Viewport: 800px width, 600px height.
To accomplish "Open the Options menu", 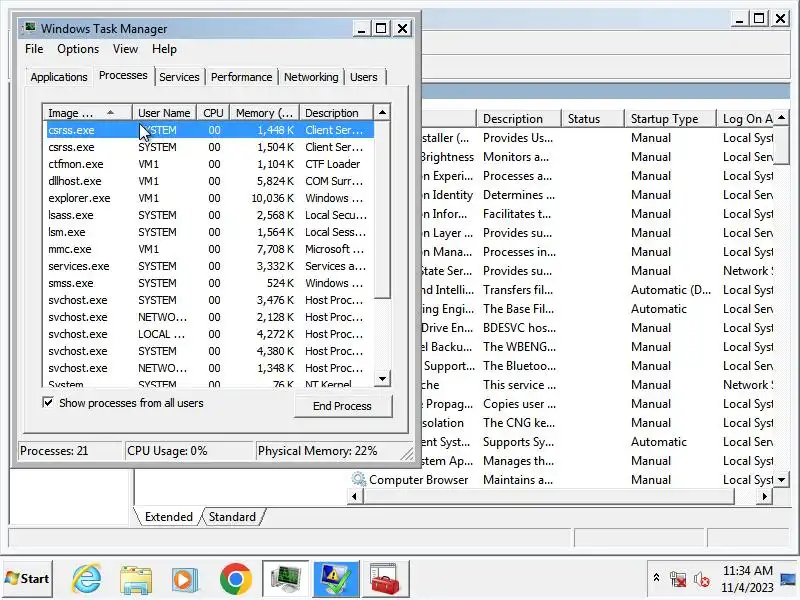I will [78, 49].
